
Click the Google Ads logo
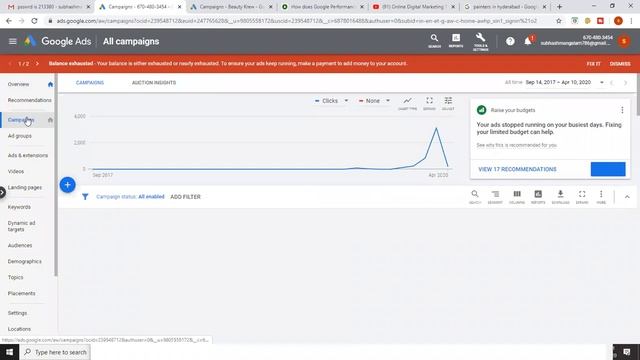58,41
